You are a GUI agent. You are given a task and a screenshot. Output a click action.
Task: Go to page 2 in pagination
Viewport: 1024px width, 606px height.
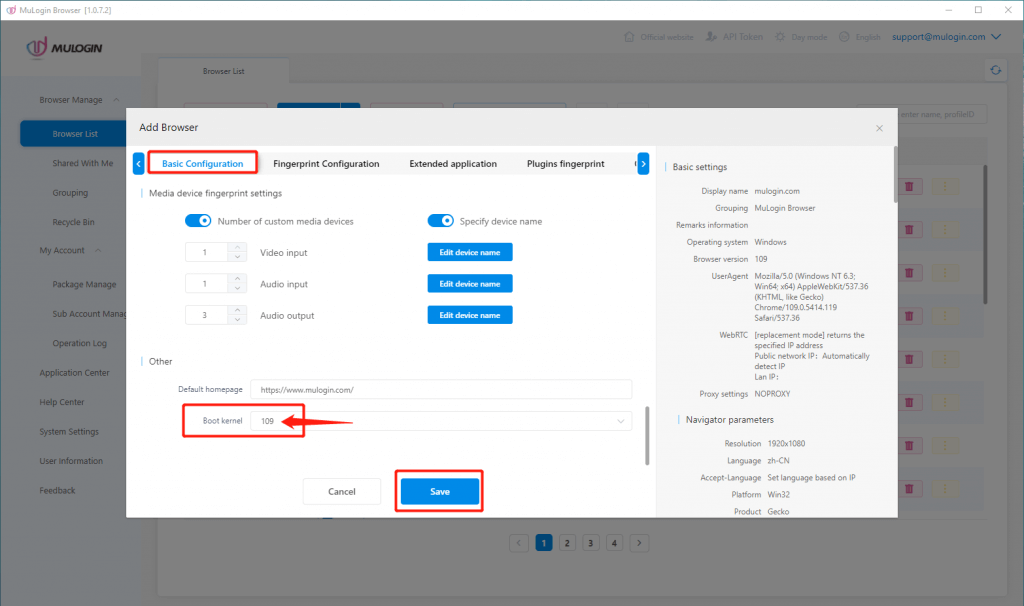pyautogui.click(x=567, y=543)
